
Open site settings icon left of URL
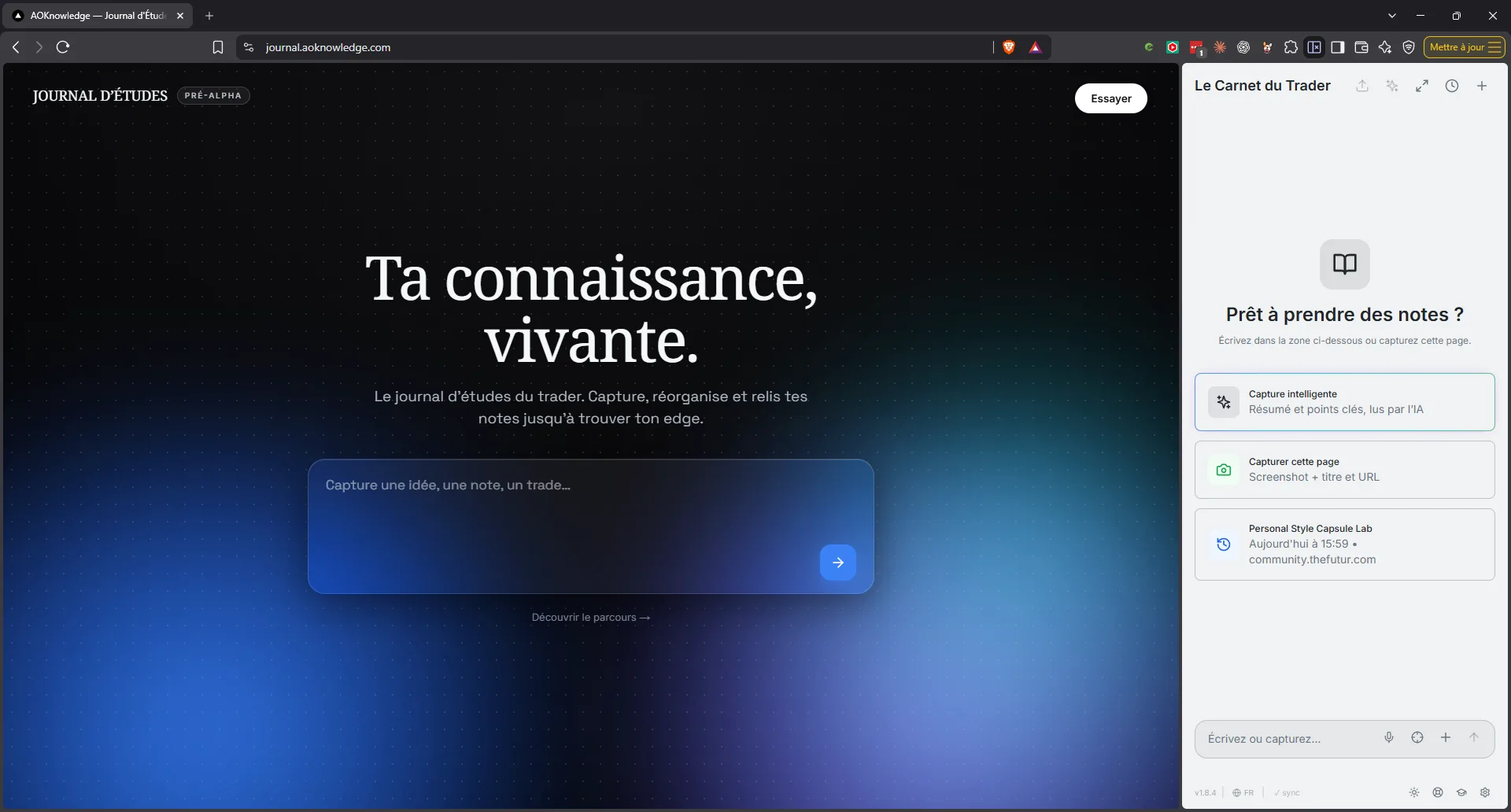[x=249, y=47]
